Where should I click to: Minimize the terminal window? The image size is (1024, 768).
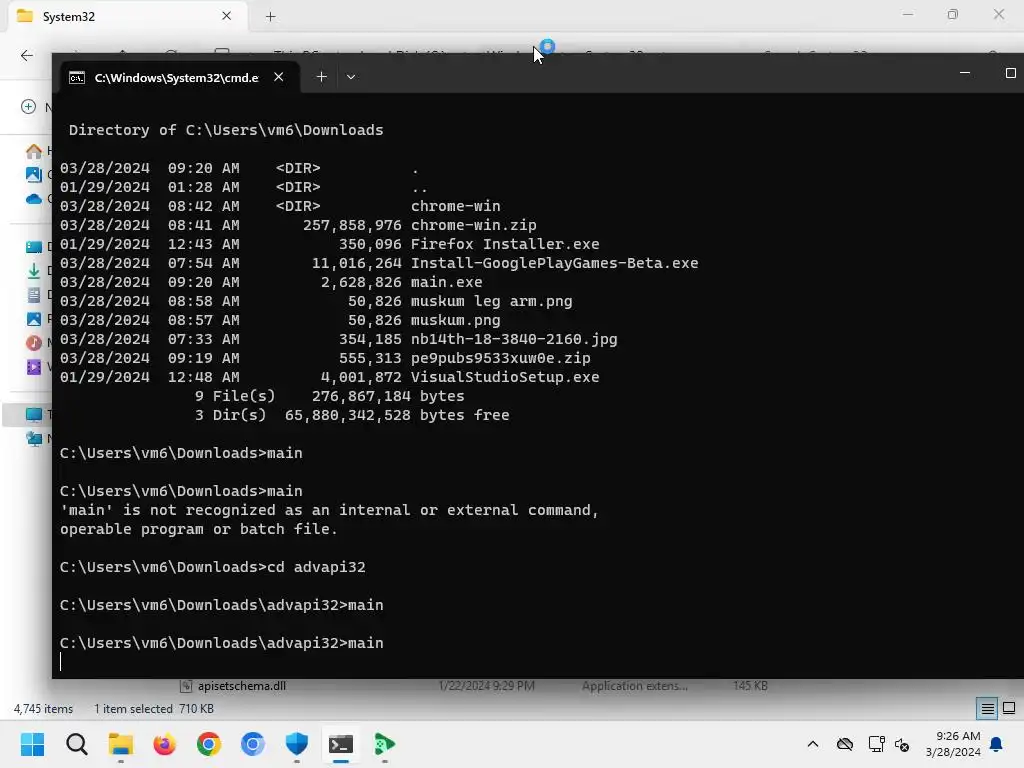click(965, 73)
